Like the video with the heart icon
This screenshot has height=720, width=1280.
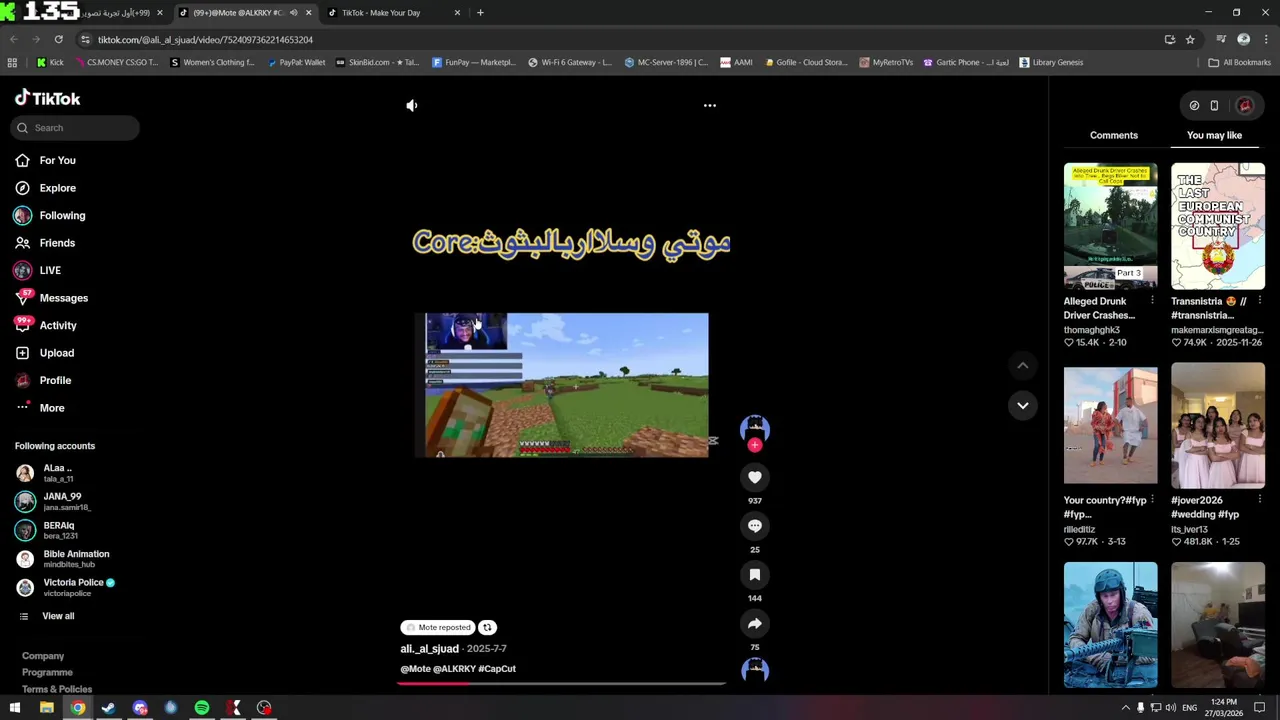click(x=755, y=477)
